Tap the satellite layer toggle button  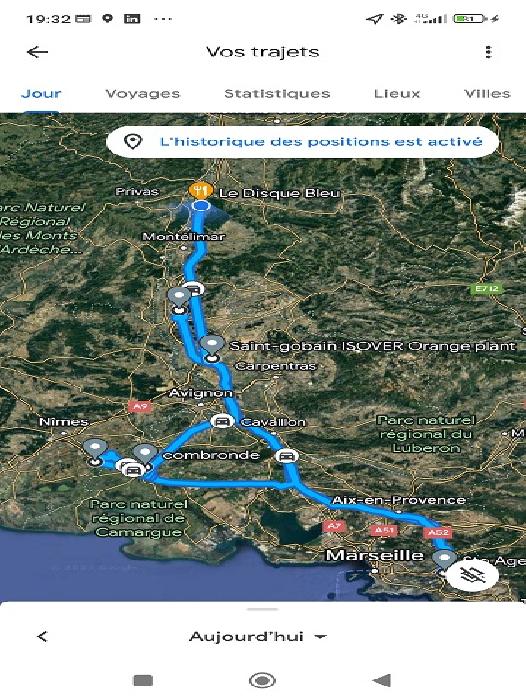(472, 575)
